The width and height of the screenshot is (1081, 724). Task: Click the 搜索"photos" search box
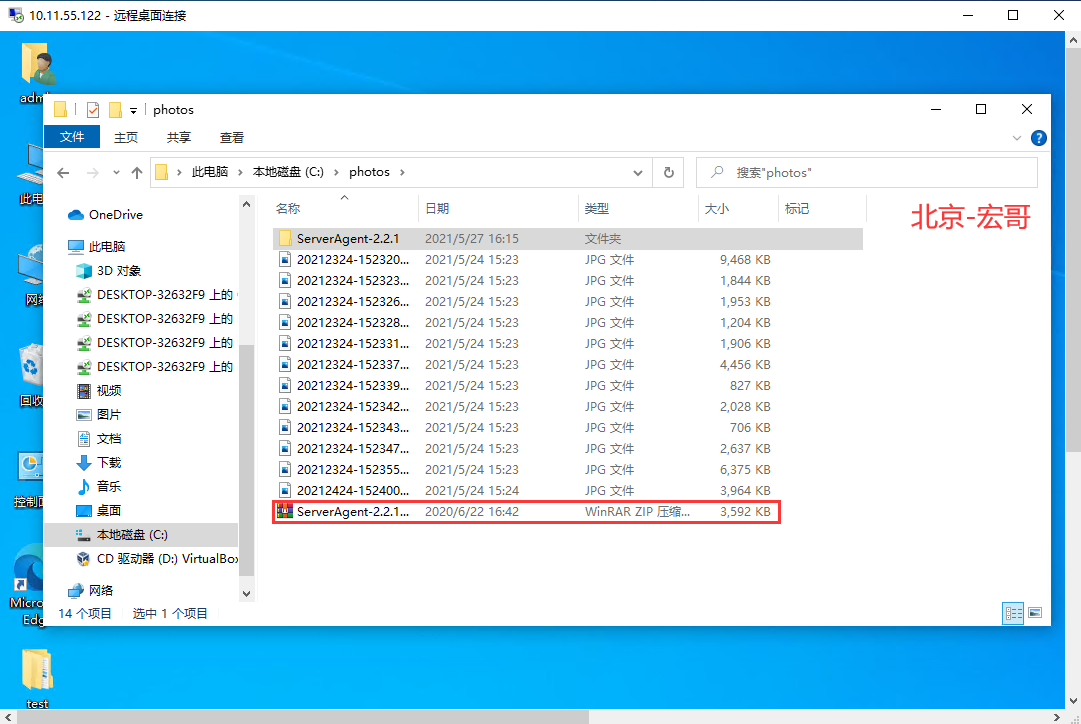(867, 172)
